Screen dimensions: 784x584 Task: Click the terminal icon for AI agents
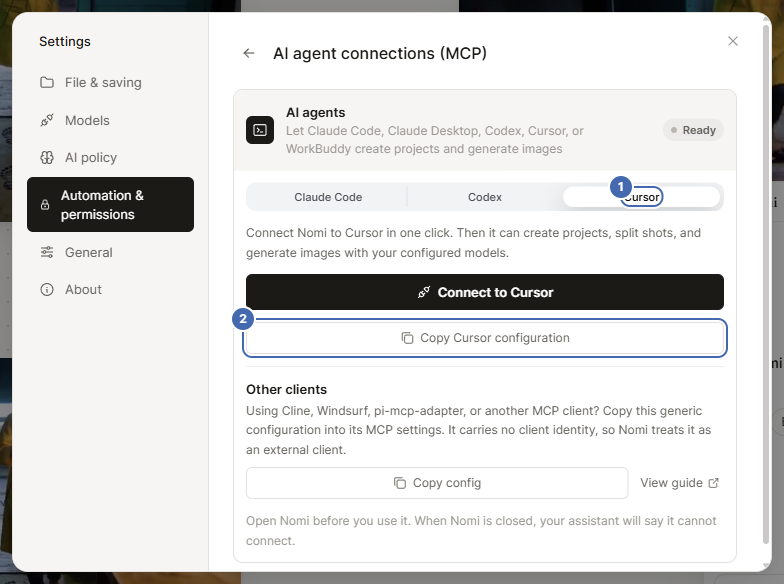pos(260,130)
